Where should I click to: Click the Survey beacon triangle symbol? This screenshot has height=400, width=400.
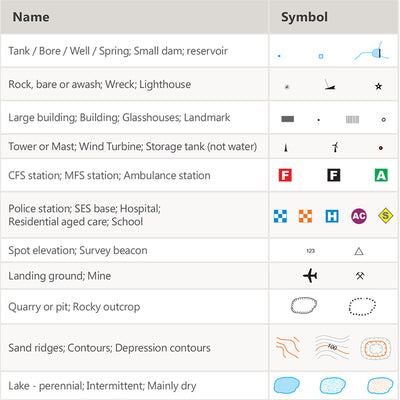click(x=359, y=251)
